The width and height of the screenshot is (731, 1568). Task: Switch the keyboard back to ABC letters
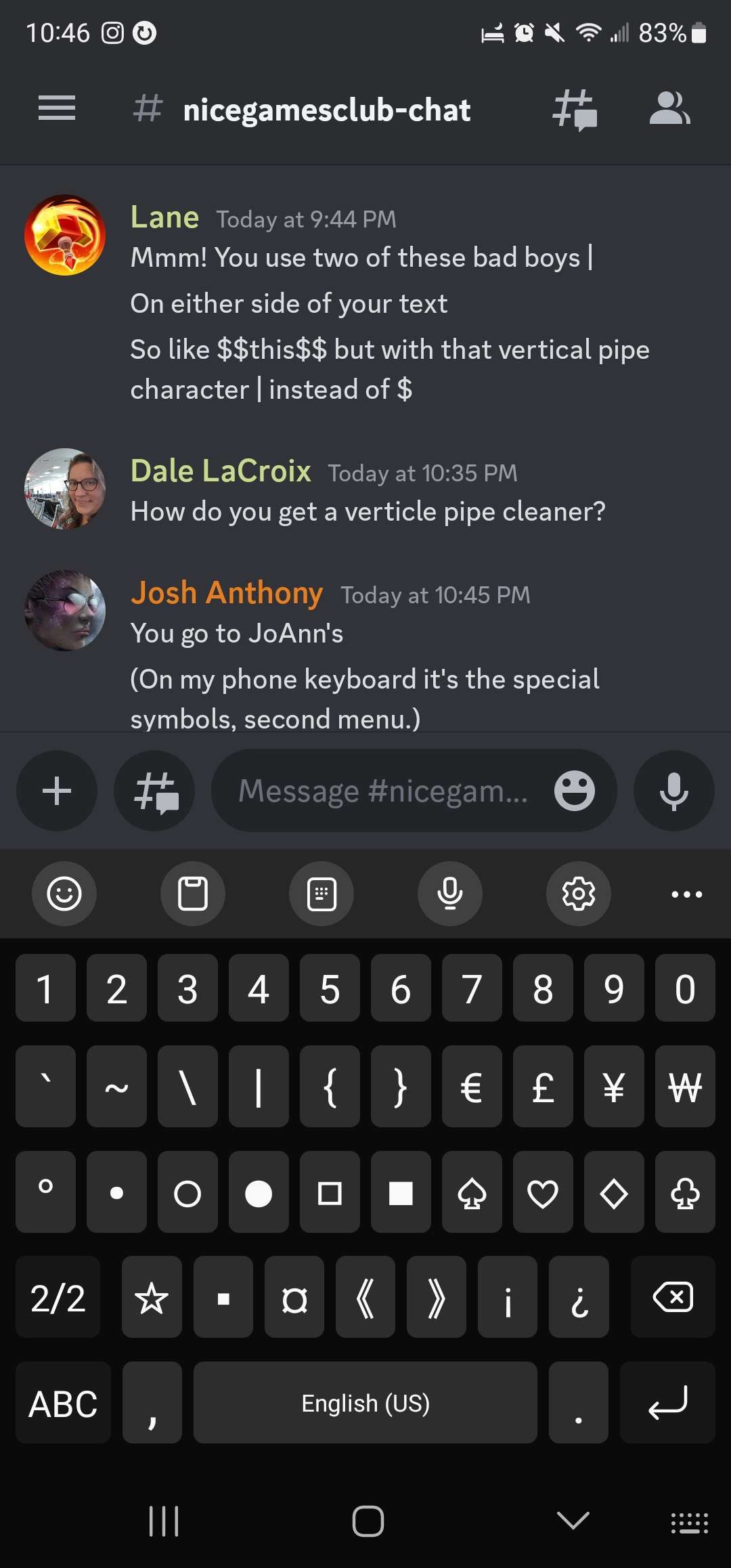[x=63, y=1403]
